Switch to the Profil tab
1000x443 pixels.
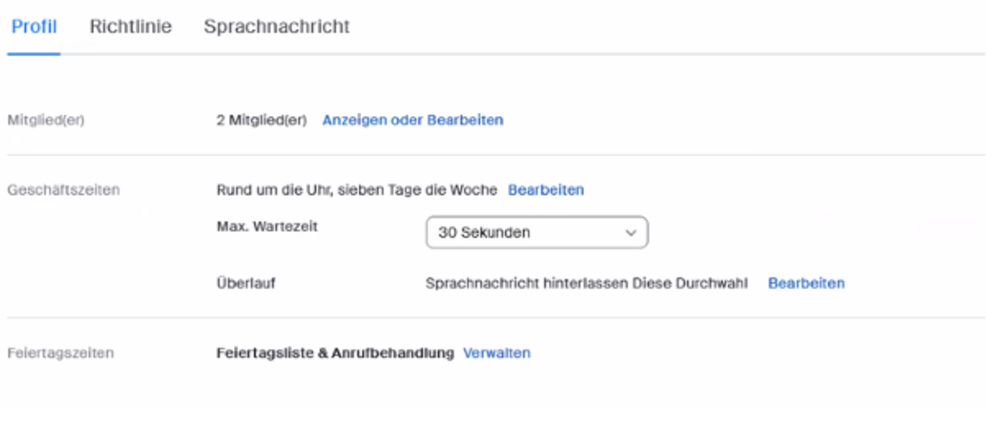pyautogui.click(x=33, y=27)
